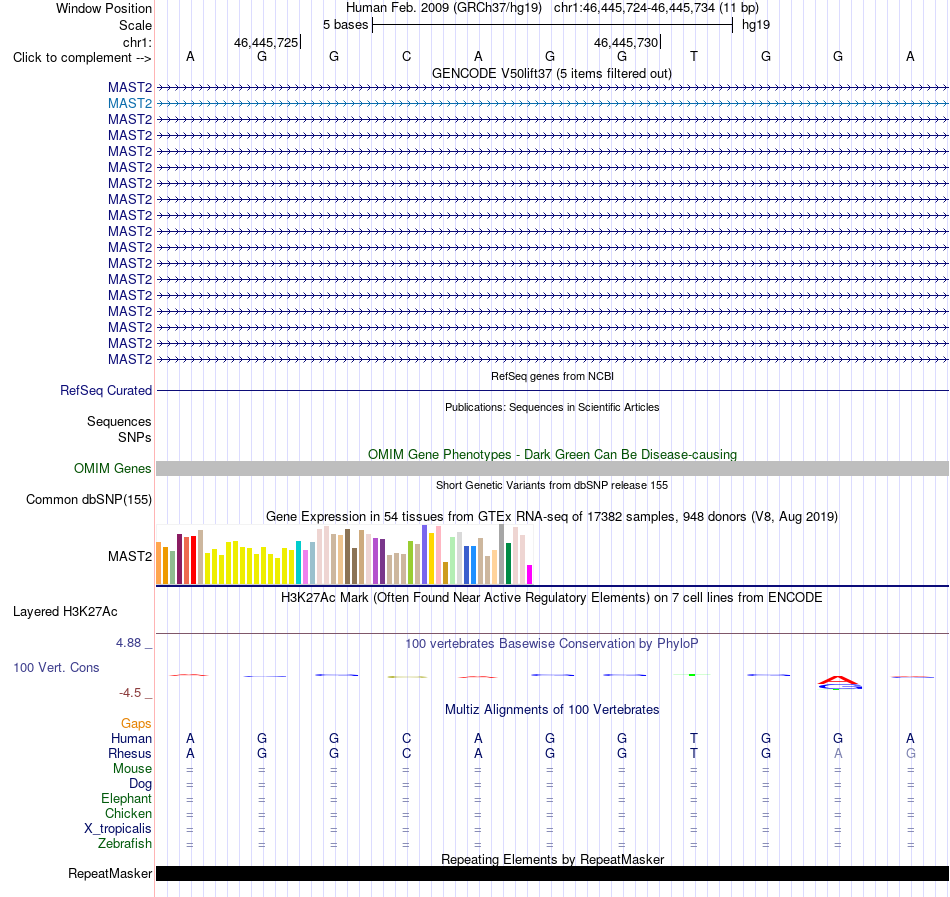Open 'RefSeq genes from NCBI' title

[553, 376]
